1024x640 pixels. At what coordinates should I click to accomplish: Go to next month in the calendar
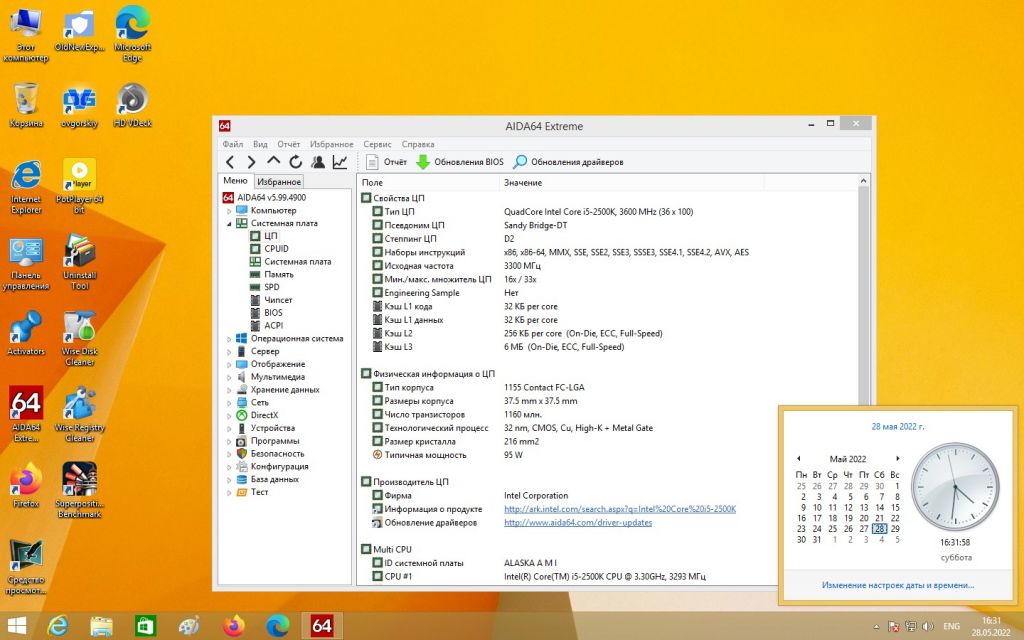tap(898, 458)
